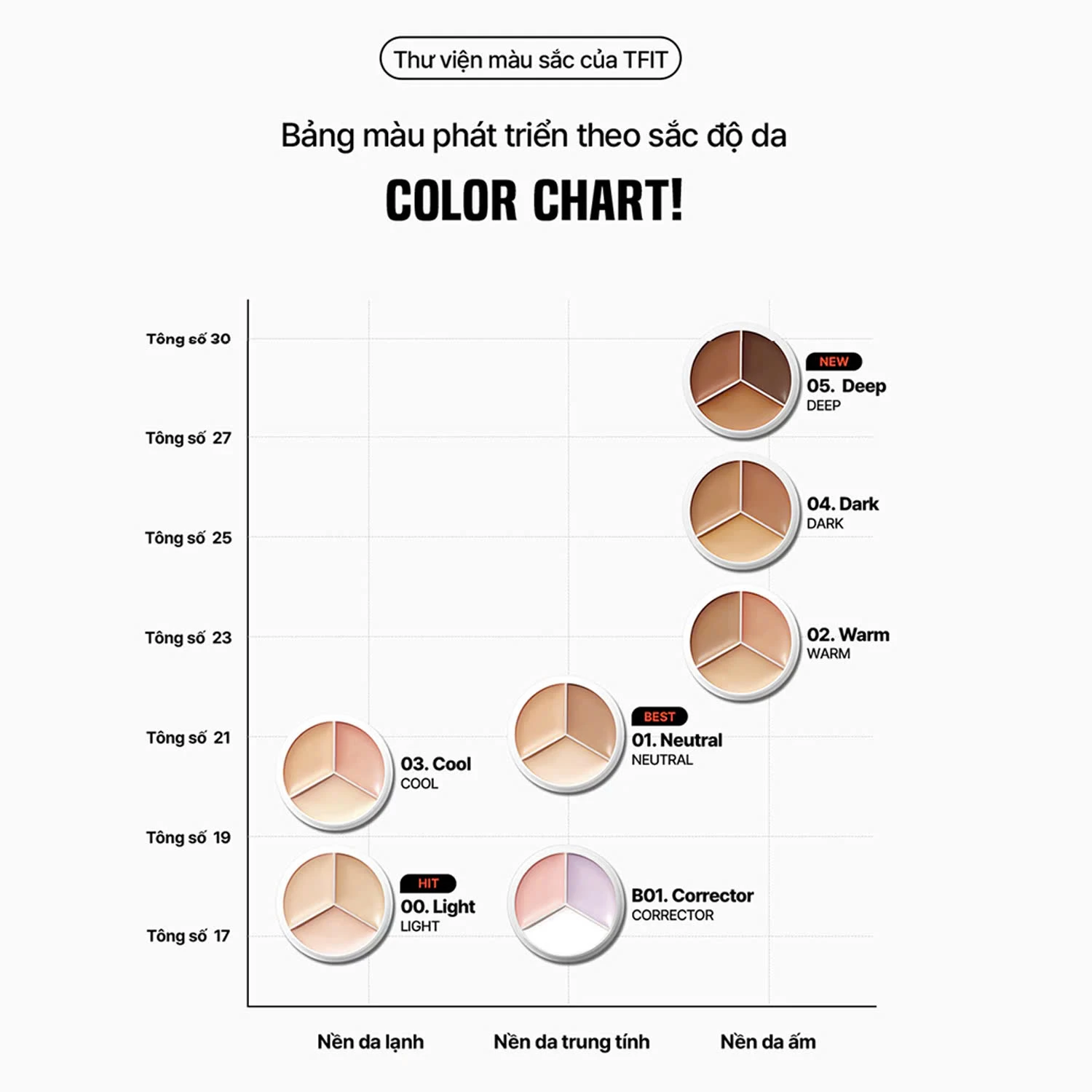Choose the B01. Corrector palette
Viewport: 1092px width, 1092px height.
pyautogui.click(x=566, y=905)
